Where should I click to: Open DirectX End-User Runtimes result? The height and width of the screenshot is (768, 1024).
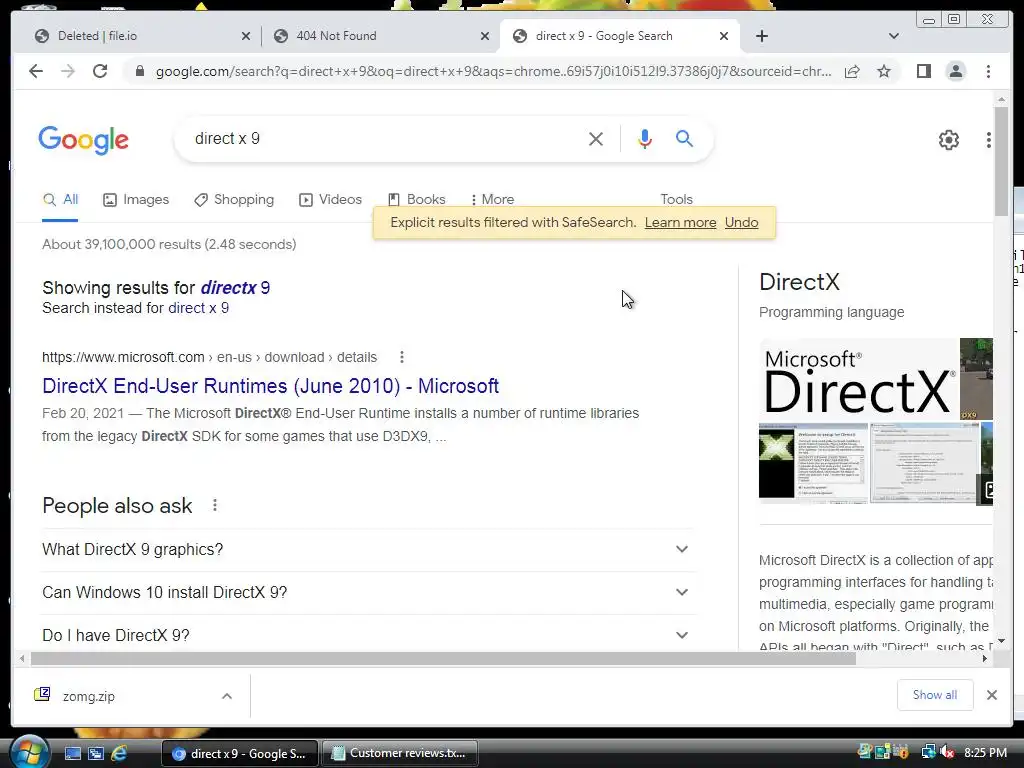(270, 386)
